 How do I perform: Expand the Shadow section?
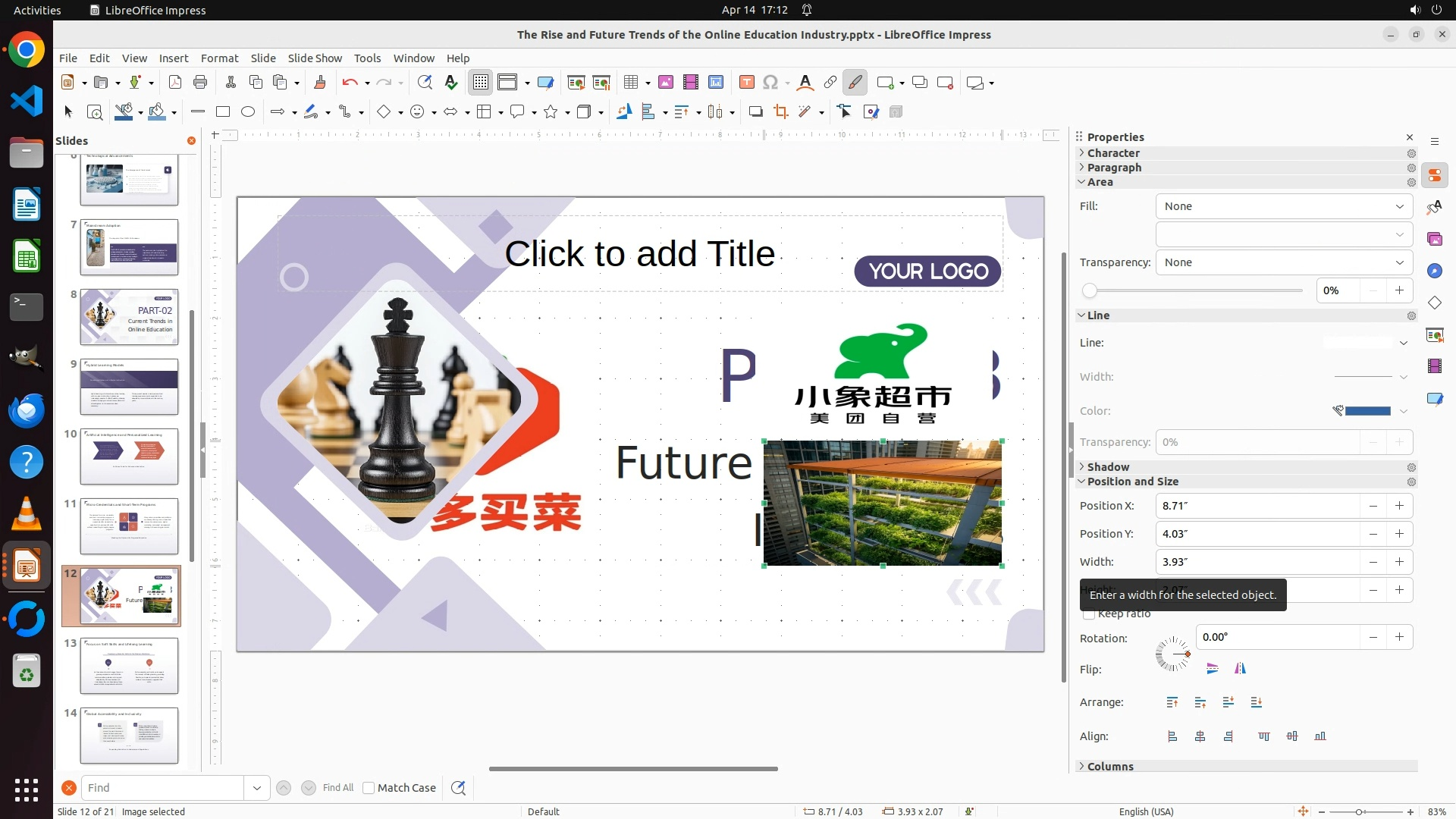point(1108,467)
